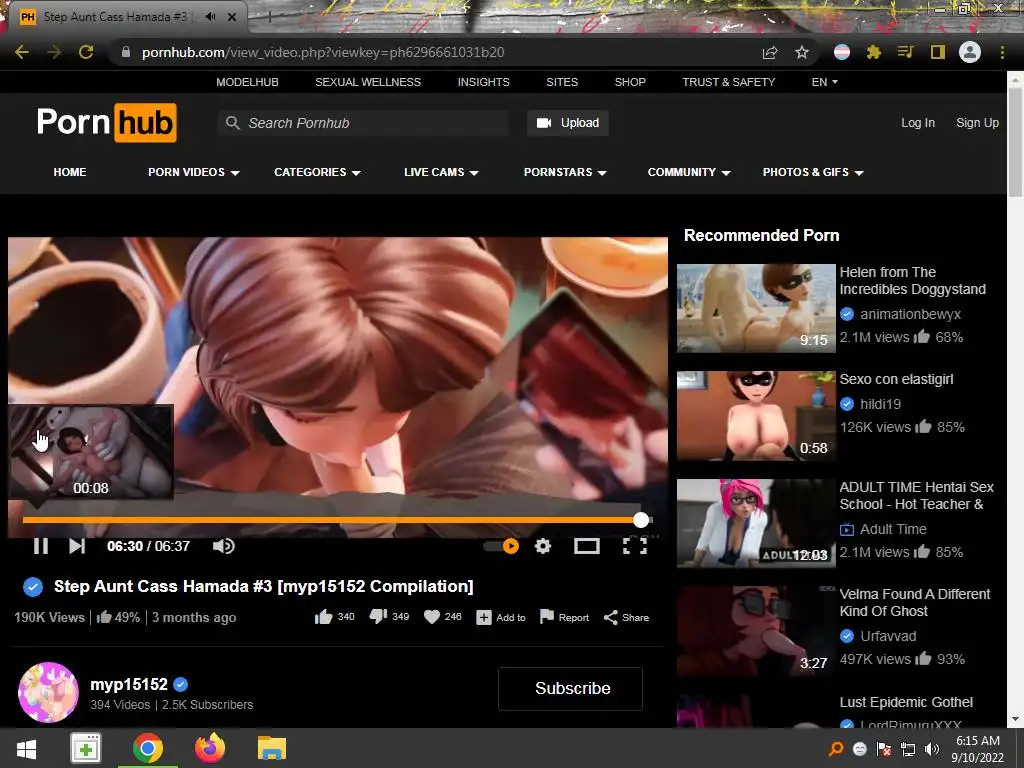Viewport: 1024px width, 768px height.
Task: Report this video using the flag icon
Action: tap(565, 617)
